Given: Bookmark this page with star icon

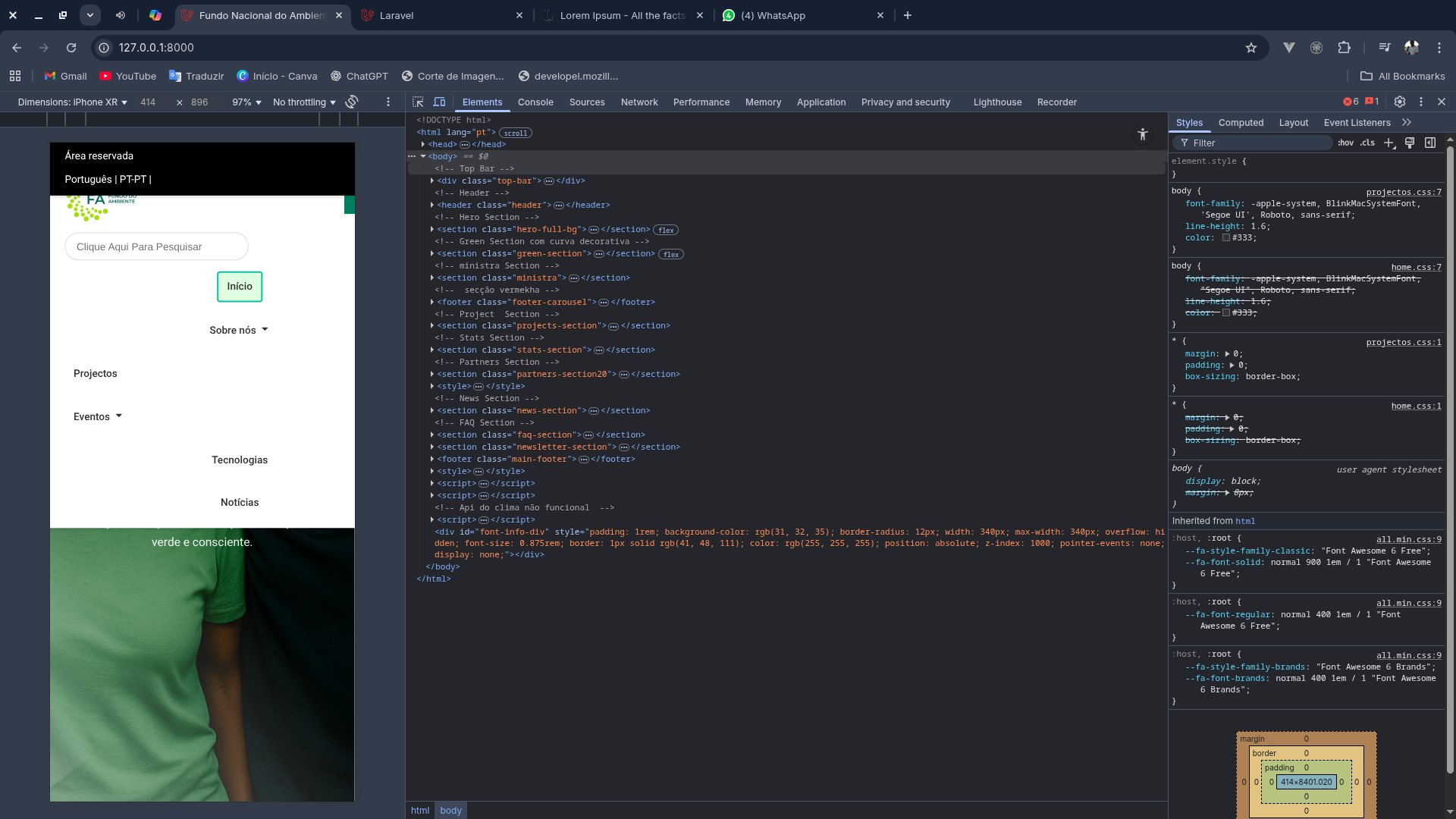Looking at the screenshot, I should click(x=1251, y=48).
